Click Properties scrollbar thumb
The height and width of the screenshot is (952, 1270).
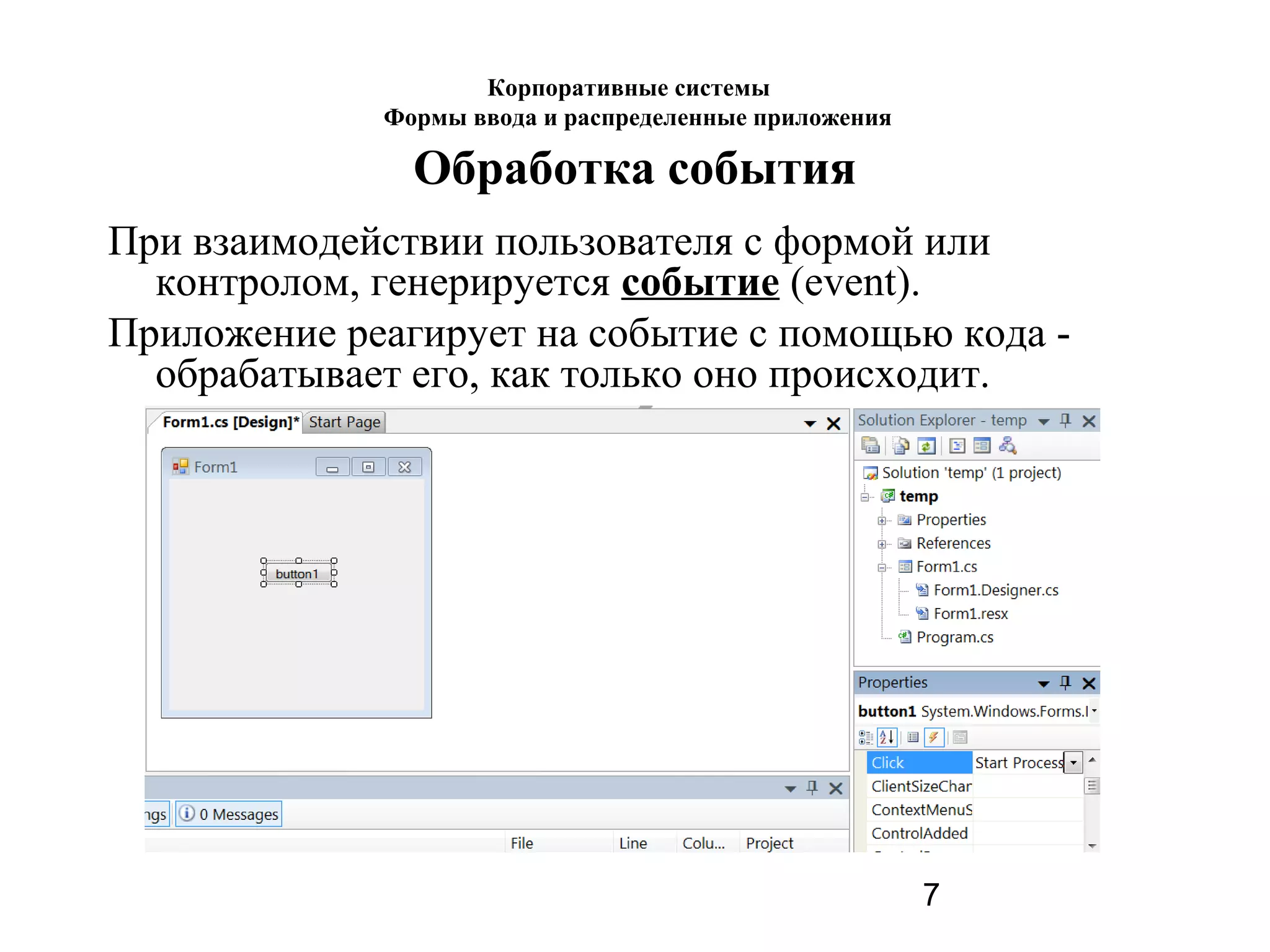pyautogui.click(x=1092, y=786)
